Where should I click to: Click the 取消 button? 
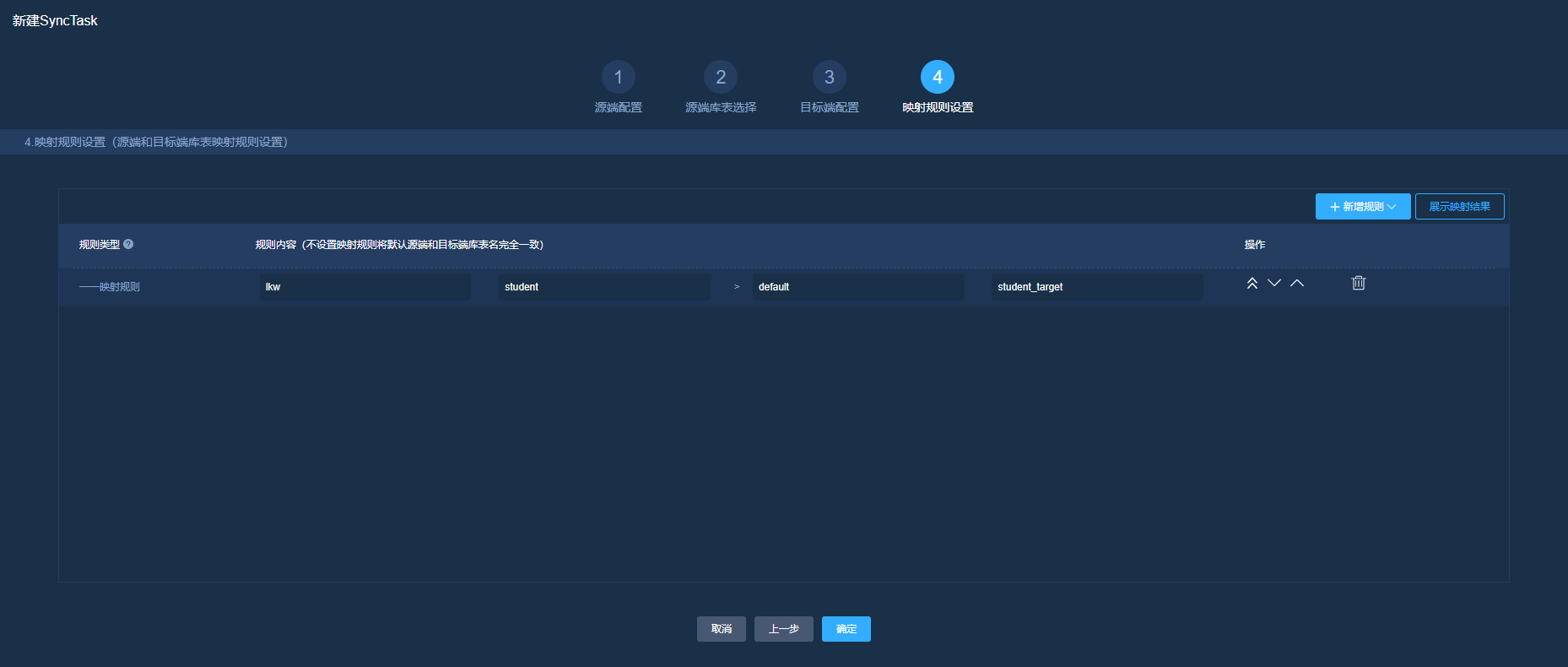721,629
